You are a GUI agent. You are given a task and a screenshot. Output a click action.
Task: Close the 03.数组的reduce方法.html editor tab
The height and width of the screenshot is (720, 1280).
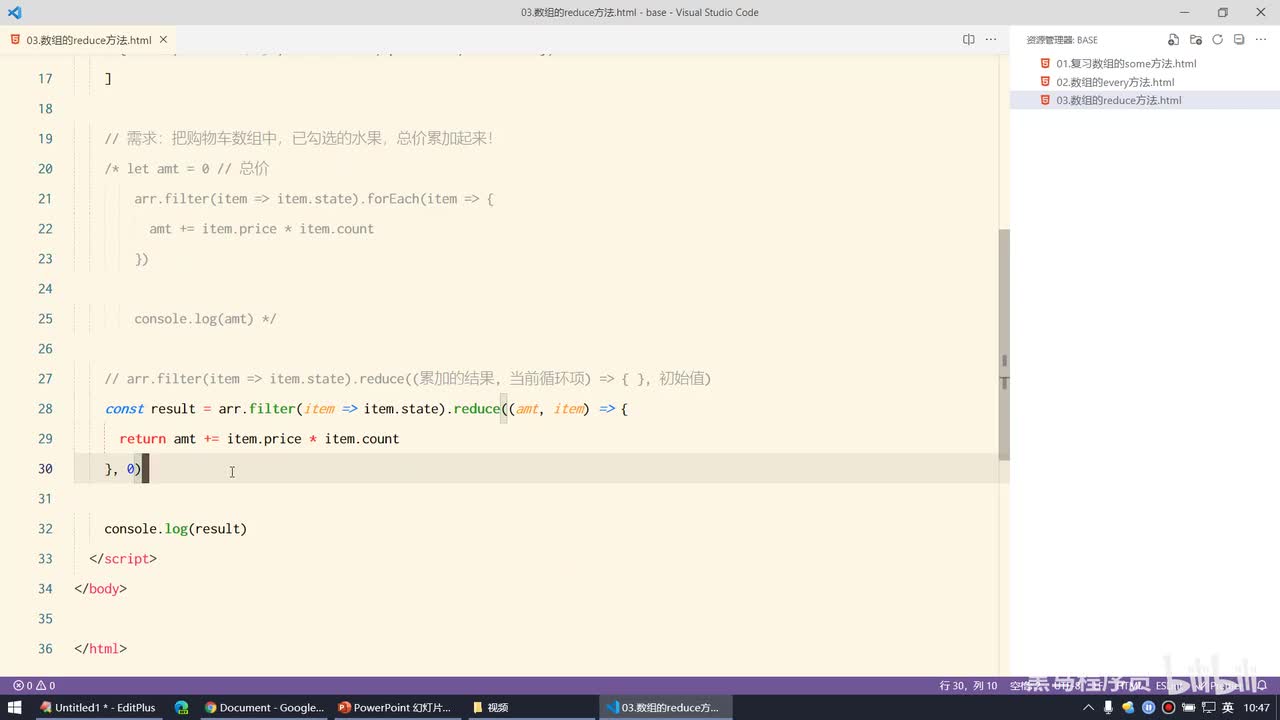tap(162, 40)
